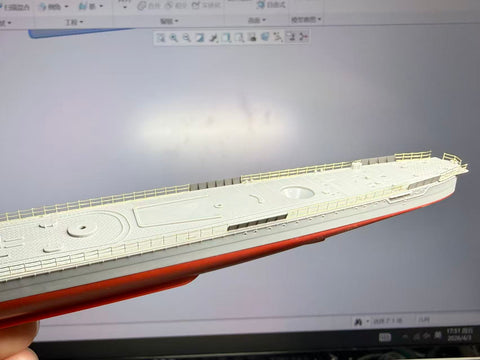Expand the 模型意图 group dropdown
This screenshot has width=480, height=360.
pyautogui.click(x=306, y=20)
